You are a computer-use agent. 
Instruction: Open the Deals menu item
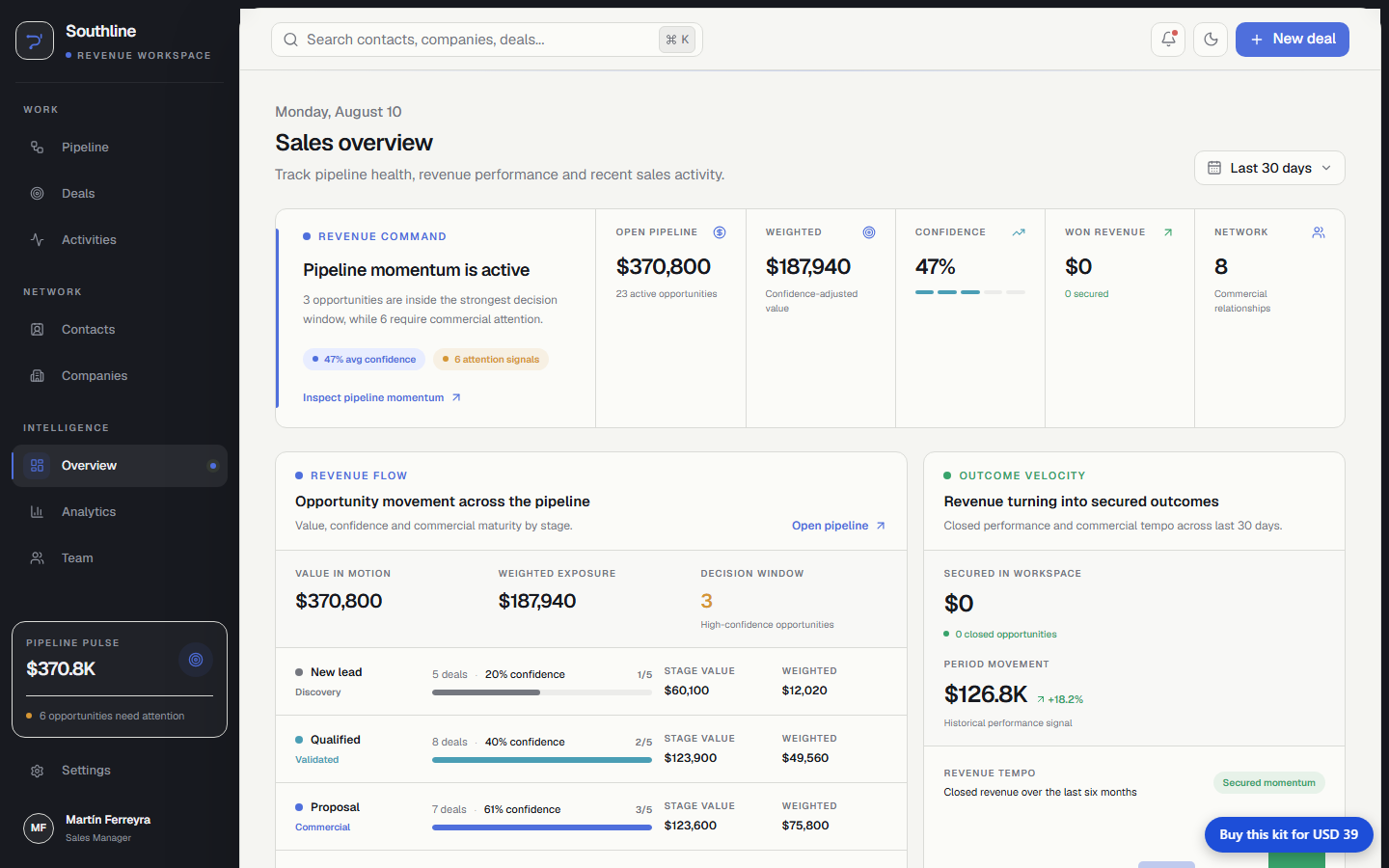tap(120, 194)
